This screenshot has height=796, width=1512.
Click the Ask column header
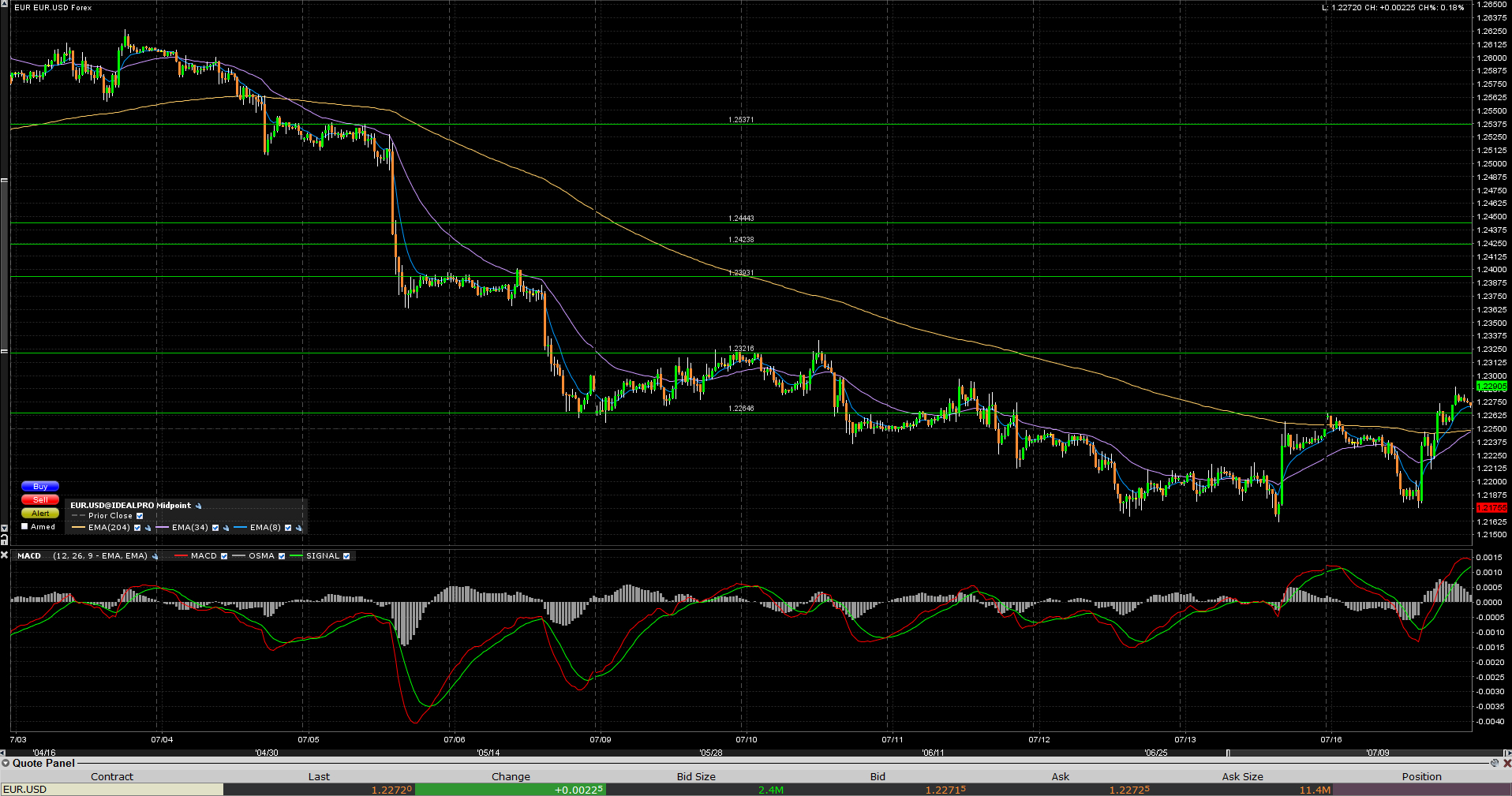click(x=1061, y=776)
